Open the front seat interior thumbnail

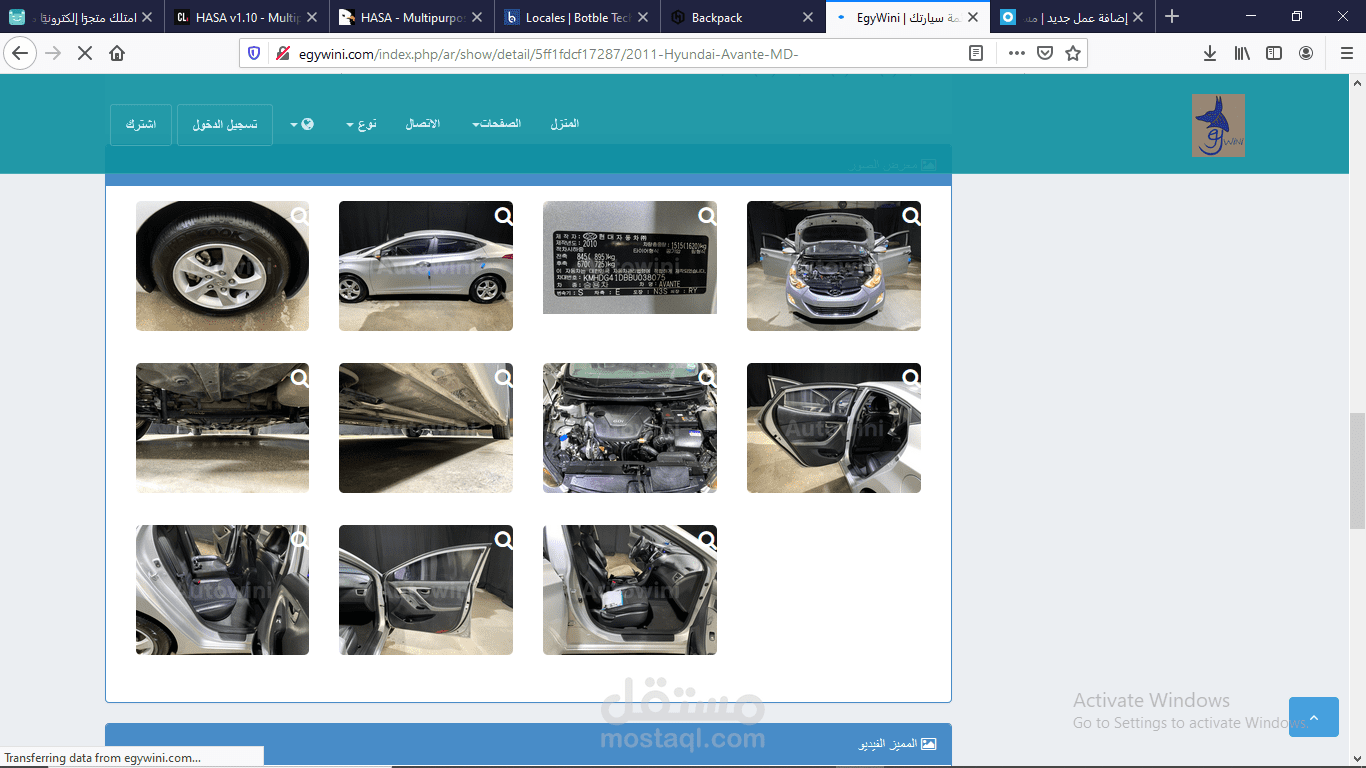(630, 590)
